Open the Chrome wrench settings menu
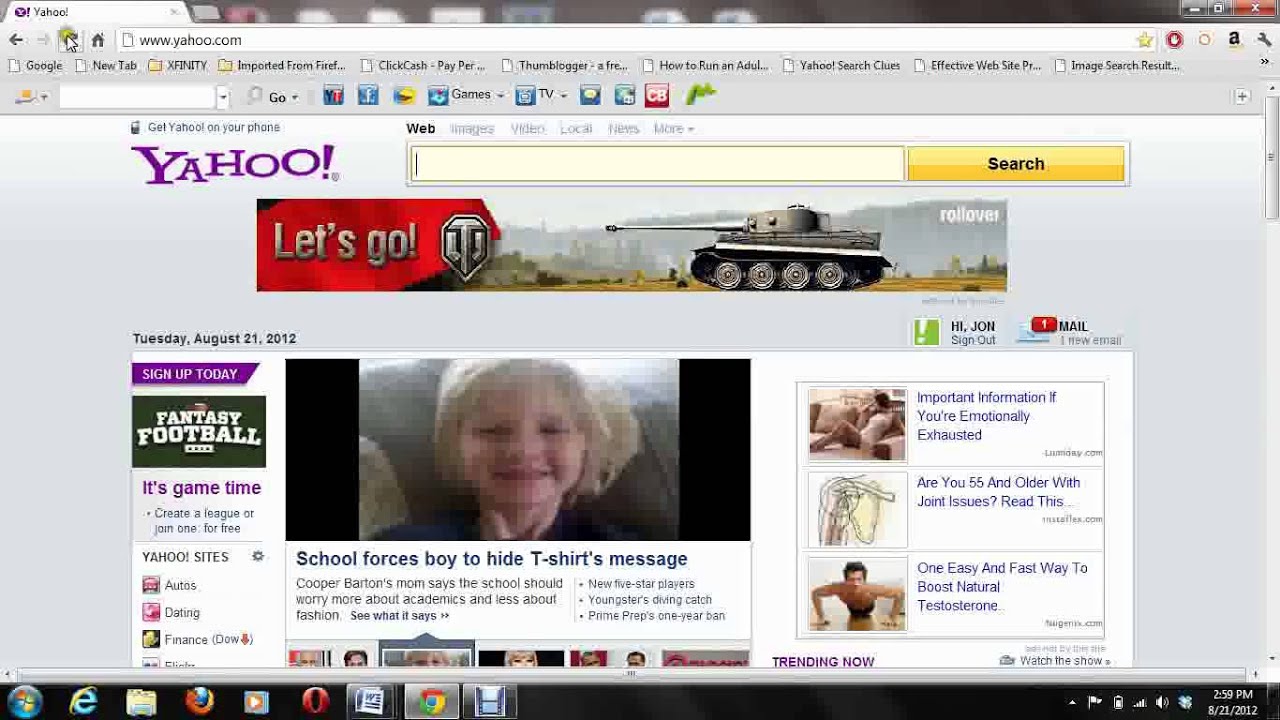 click(x=1264, y=40)
